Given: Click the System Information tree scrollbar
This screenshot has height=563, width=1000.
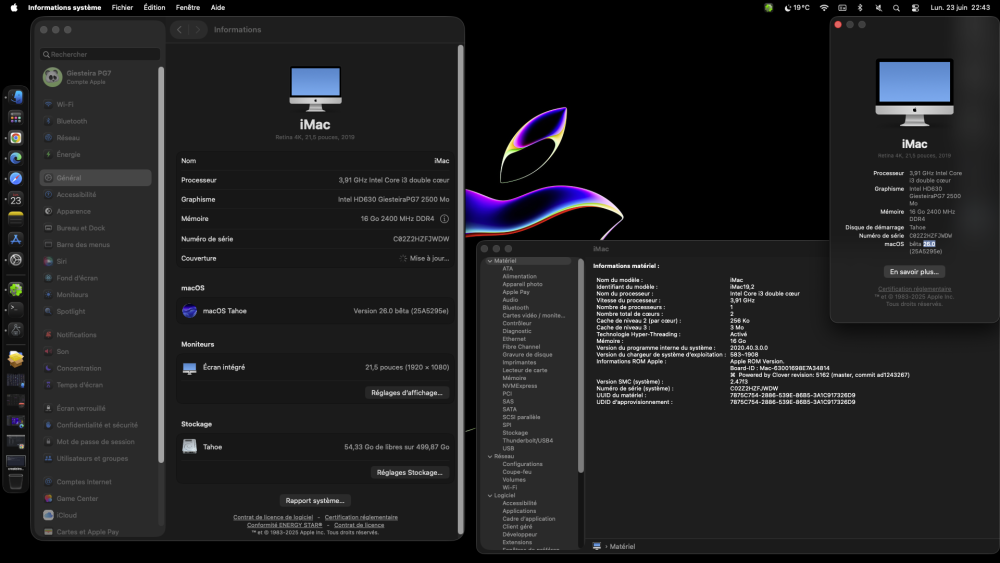Looking at the screenshot, I should [x=580, y=366].
